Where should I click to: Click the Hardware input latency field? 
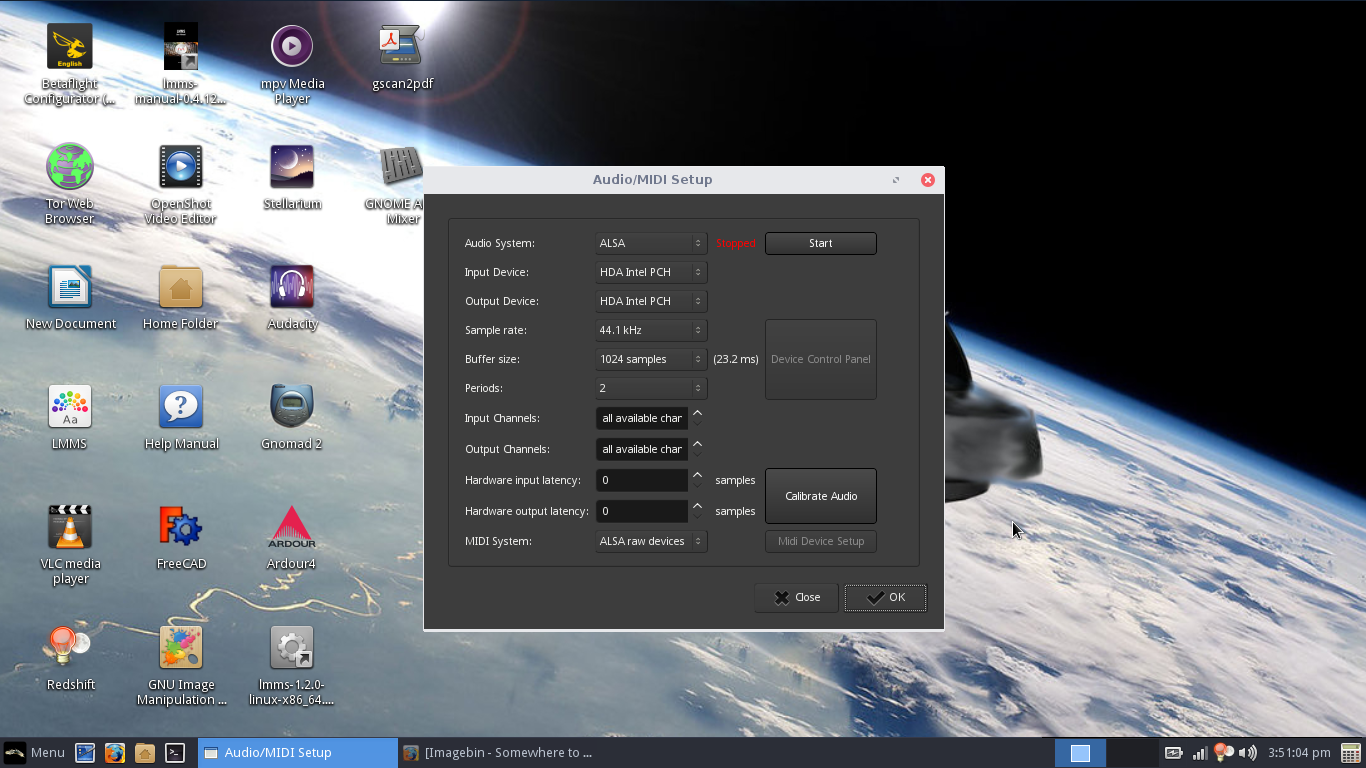(x=642, y=480)
